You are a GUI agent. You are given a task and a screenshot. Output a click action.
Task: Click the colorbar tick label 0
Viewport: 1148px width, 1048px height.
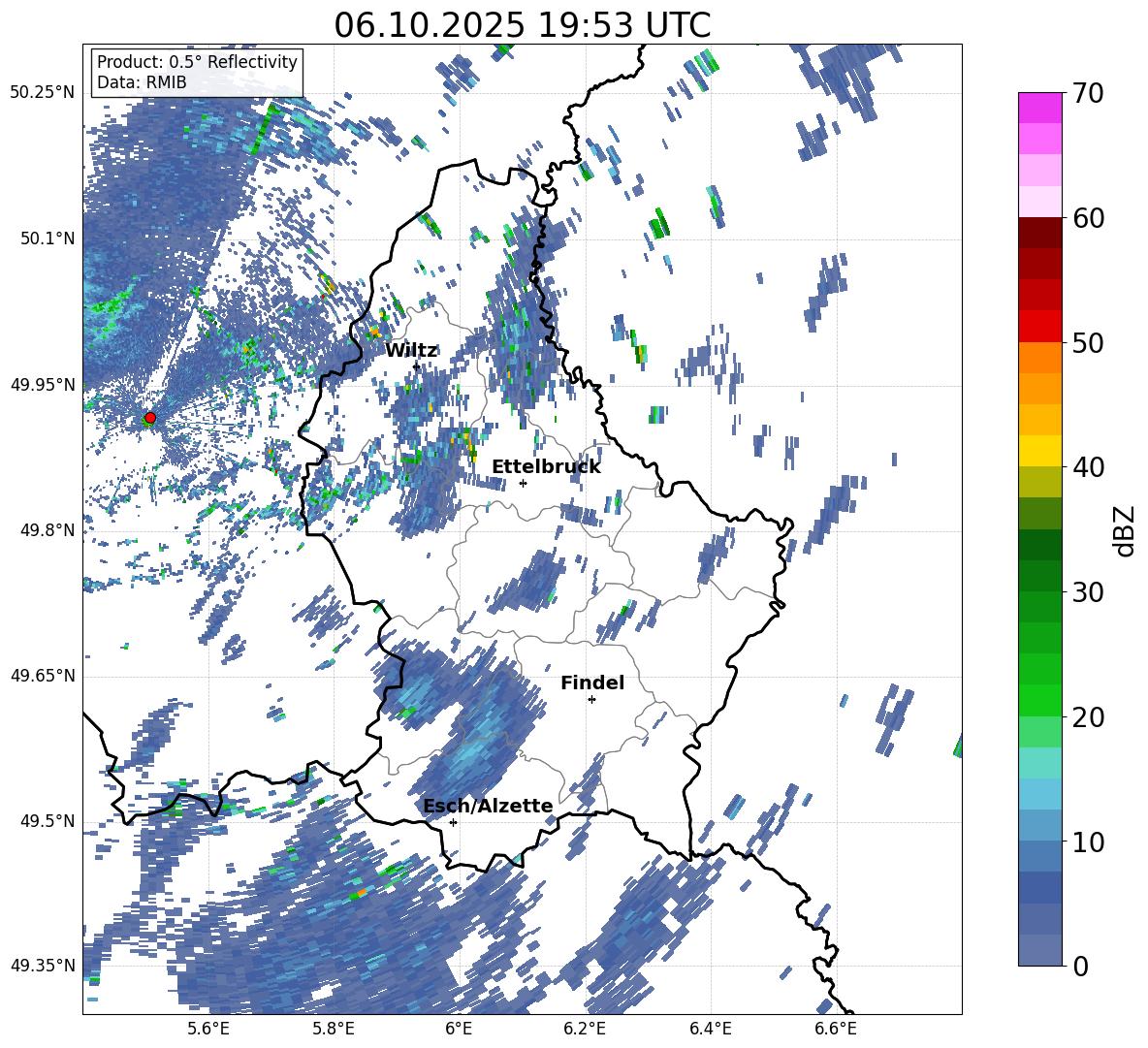(1080, 966)
